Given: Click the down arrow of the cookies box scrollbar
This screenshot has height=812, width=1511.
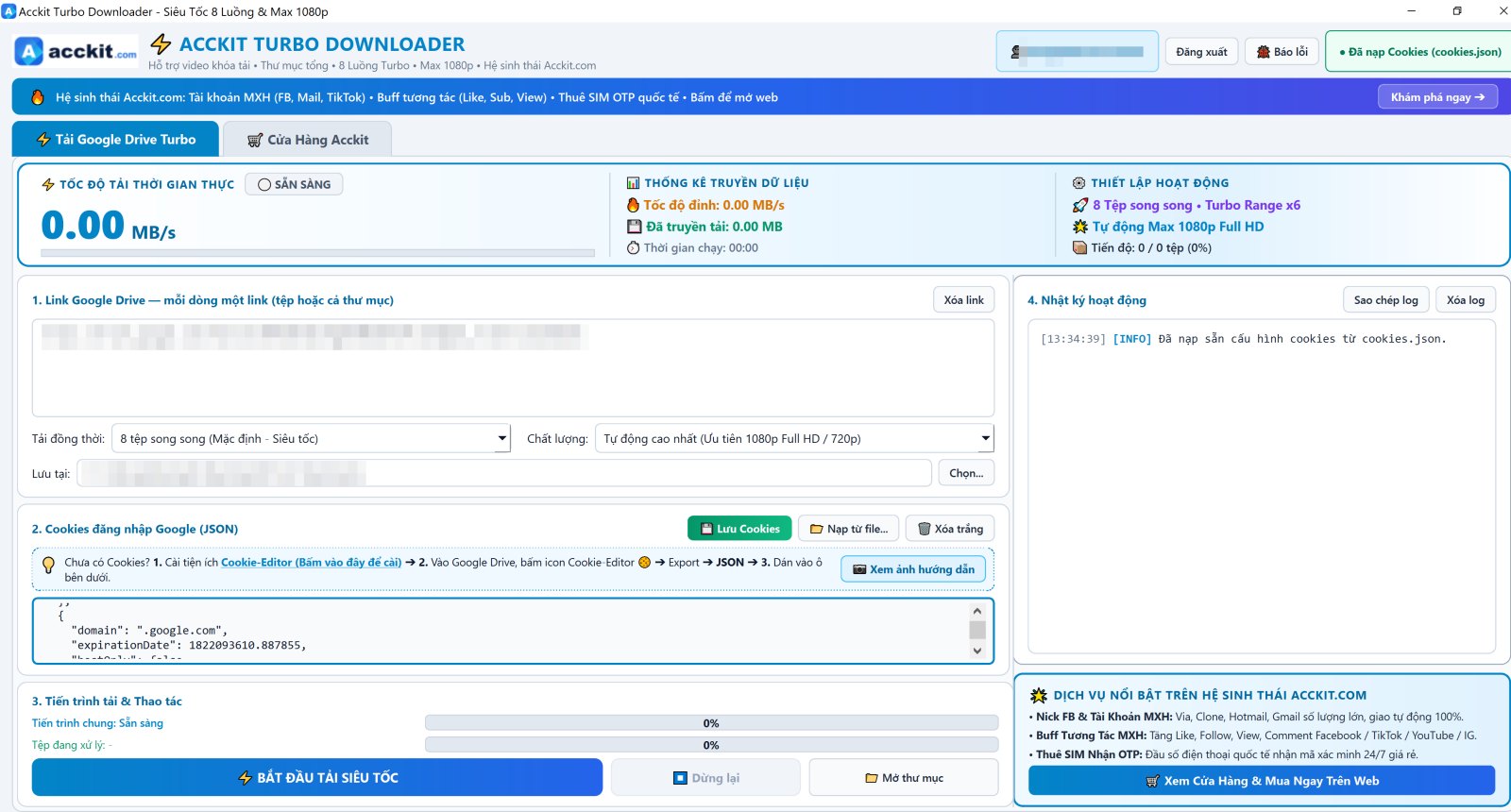Looking at the screenshot, I should click(x=977, y=651).
